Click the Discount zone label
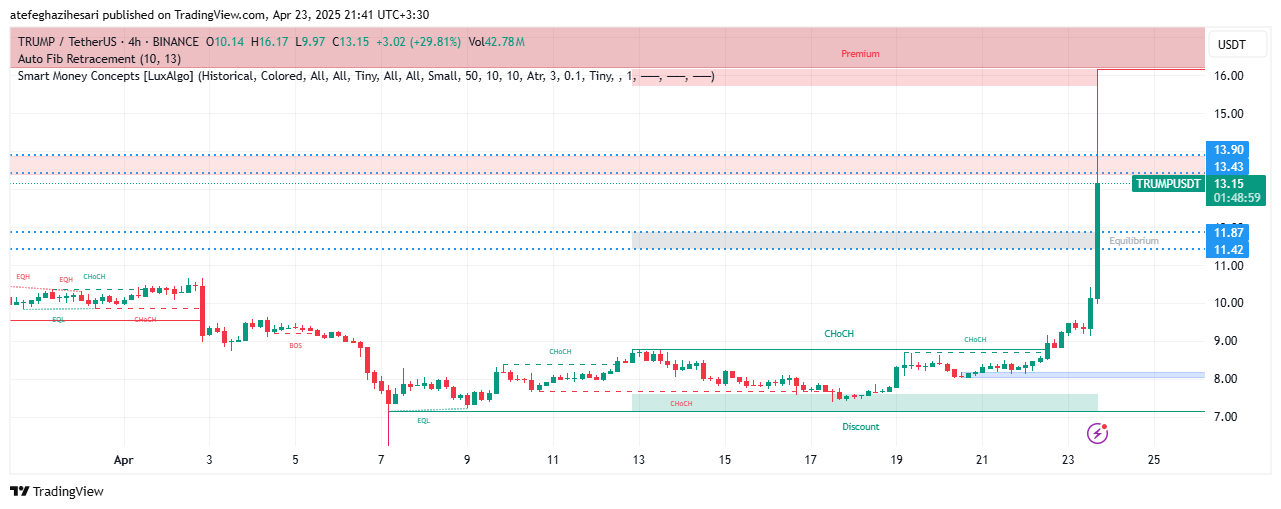The image size is (1281, 509). pos(860,427)
